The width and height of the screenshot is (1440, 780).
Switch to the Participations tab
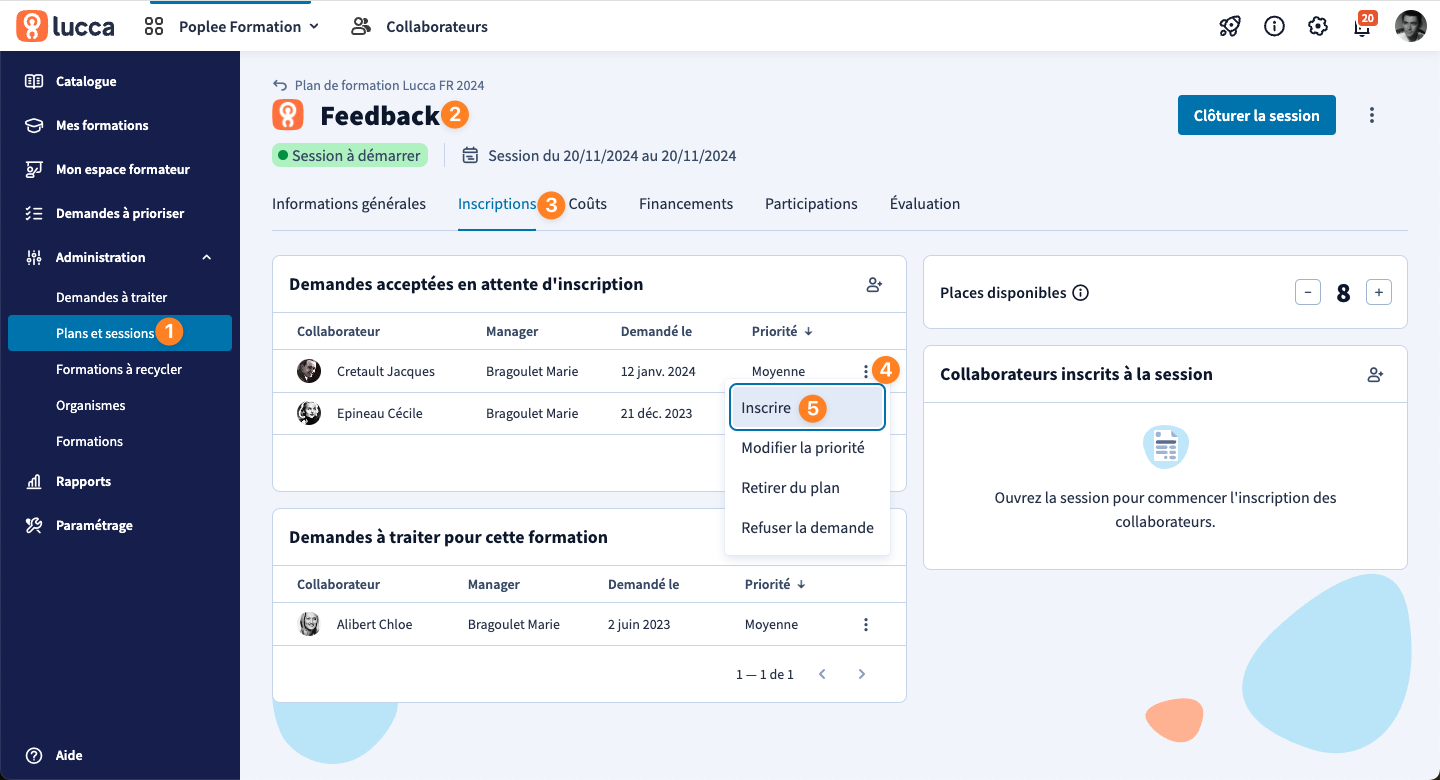[x=811, y=203]
